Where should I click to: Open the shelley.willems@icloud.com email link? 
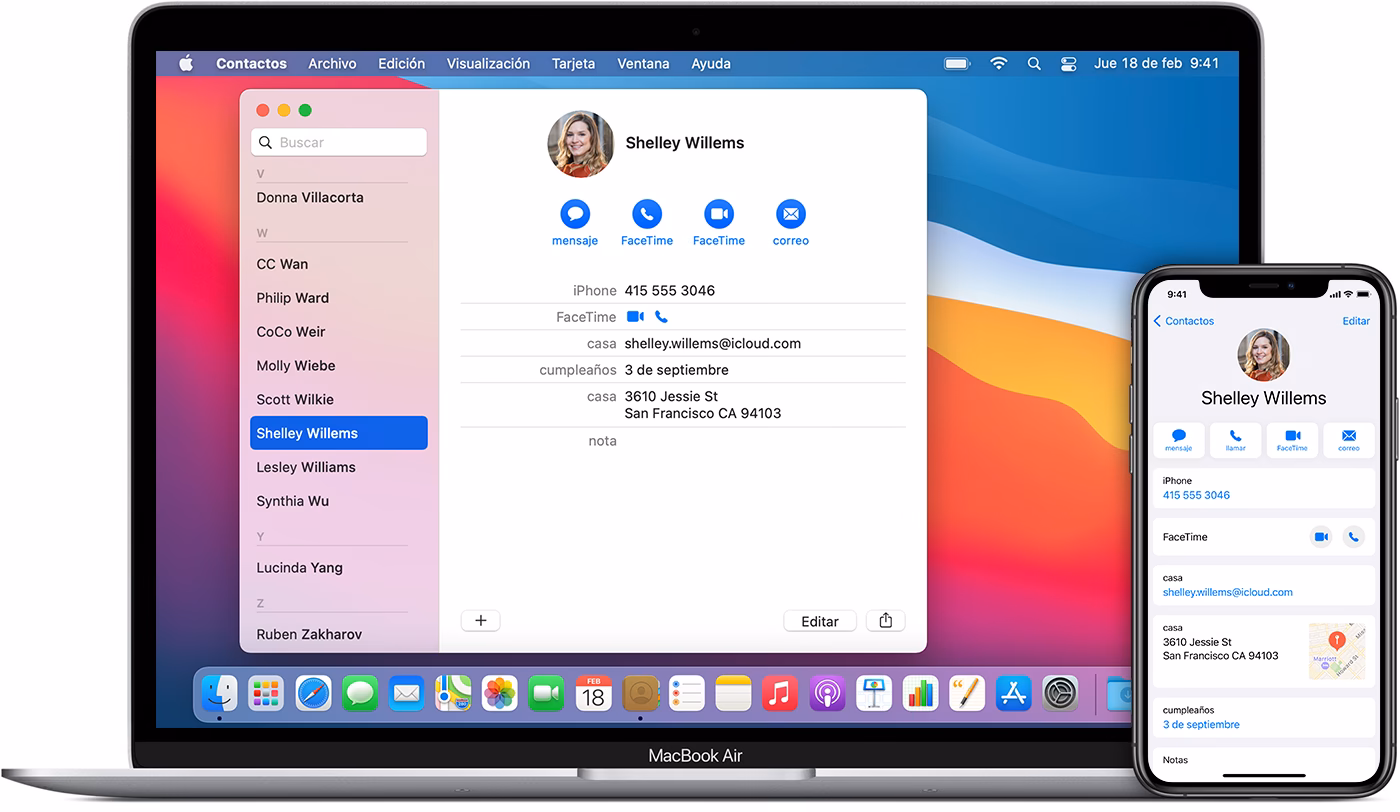point(1227,592)
